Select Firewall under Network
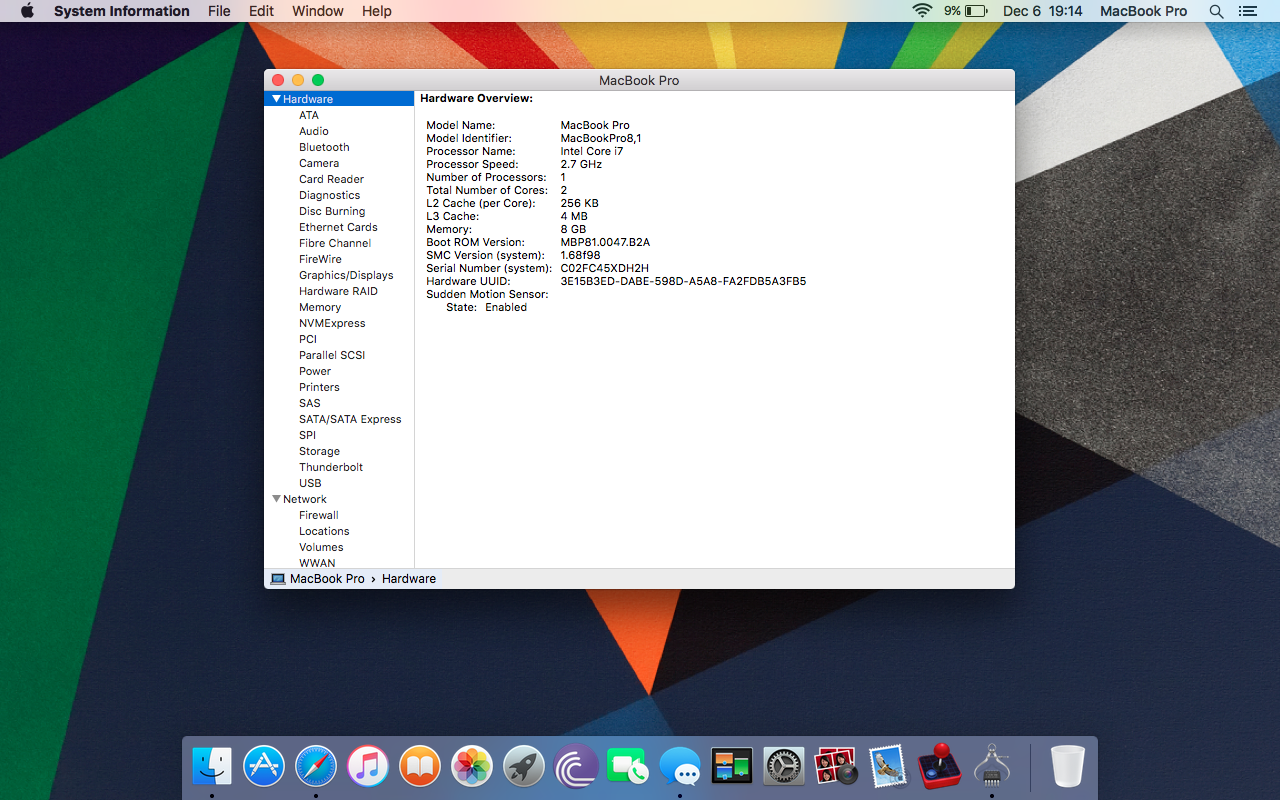The width and height of the screenshot is (1280, 800). tap(319, 515)
